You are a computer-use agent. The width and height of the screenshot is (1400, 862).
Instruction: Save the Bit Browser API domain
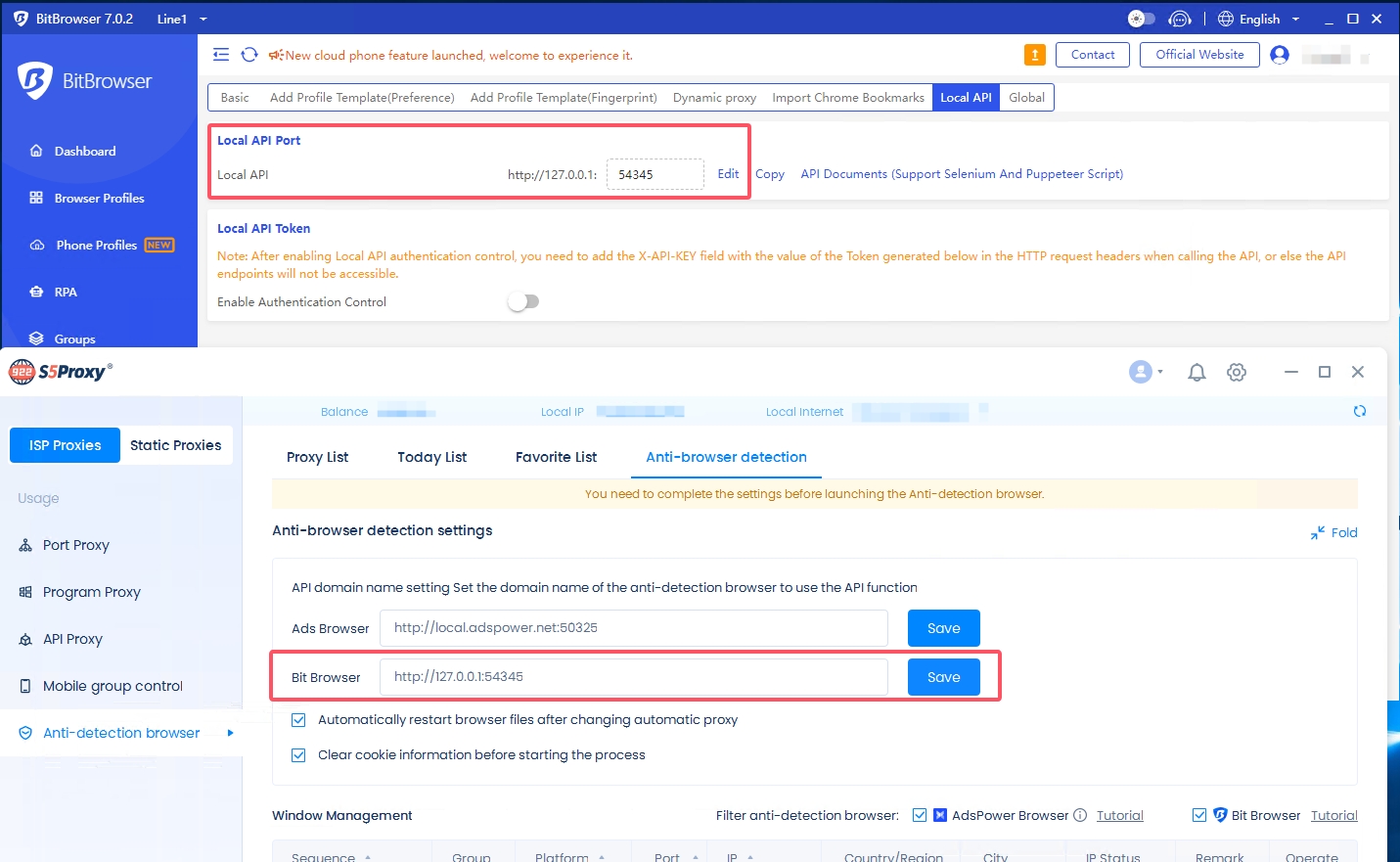[943, 677]
